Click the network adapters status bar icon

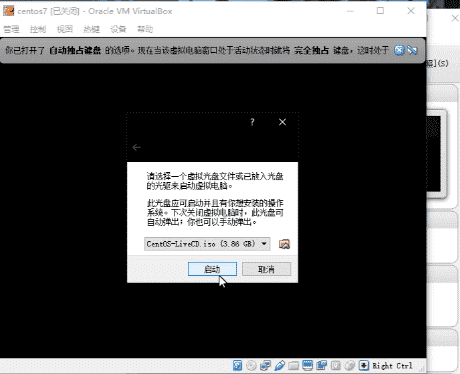point(265,366)
